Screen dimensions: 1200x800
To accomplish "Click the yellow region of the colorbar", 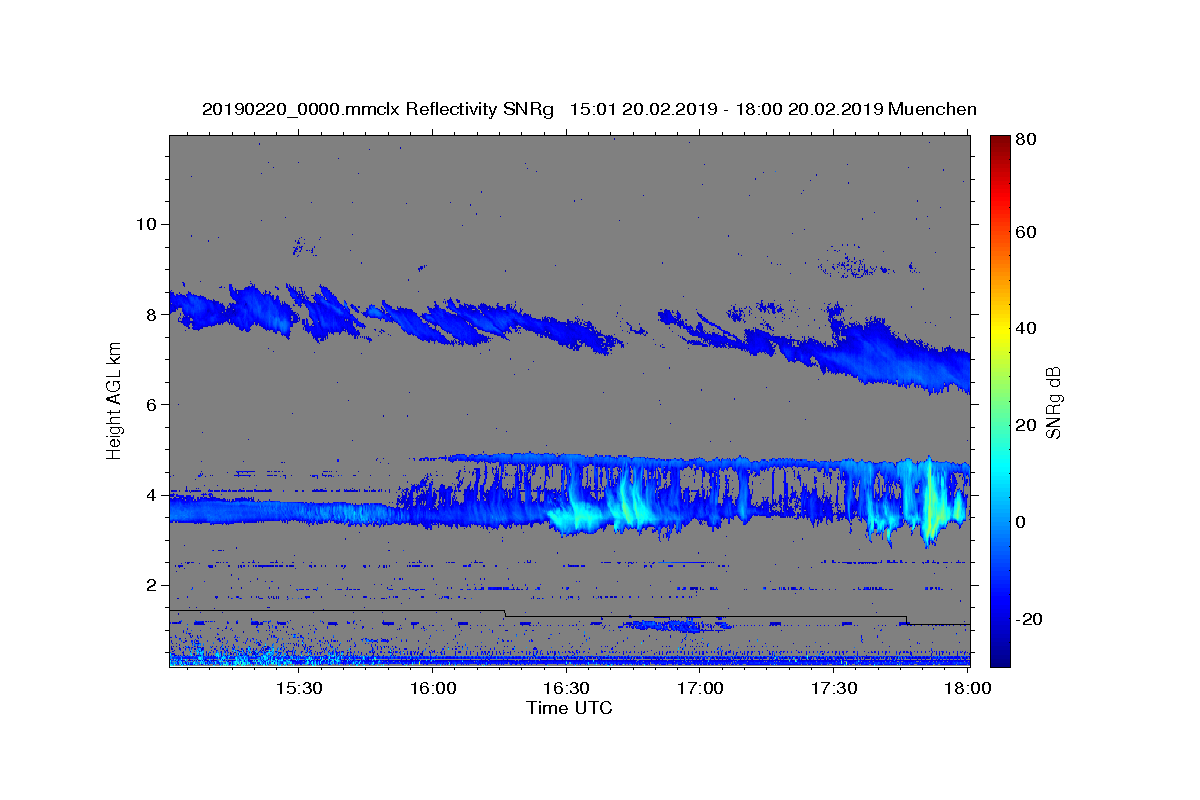I will tap(1000, 330).
